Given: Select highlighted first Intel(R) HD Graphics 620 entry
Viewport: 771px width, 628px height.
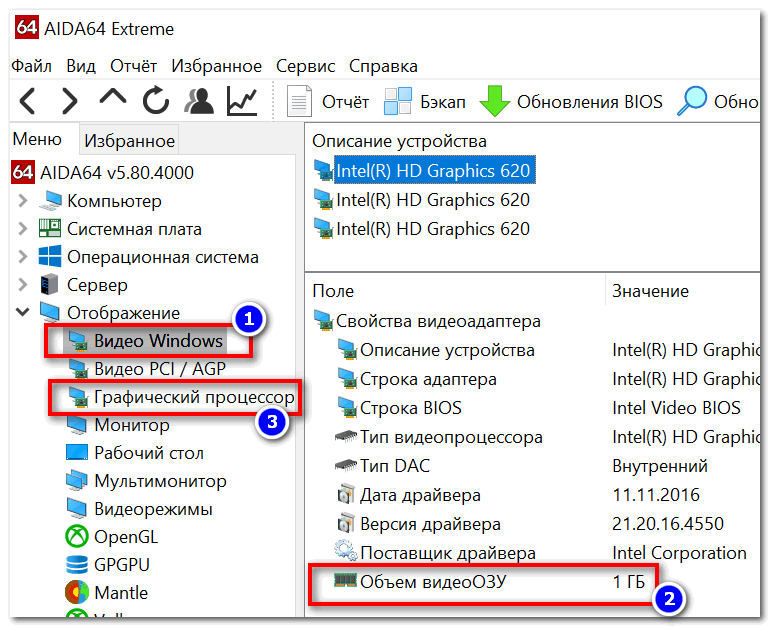Looking at the screenshot, I should click(x=433, y=171).
